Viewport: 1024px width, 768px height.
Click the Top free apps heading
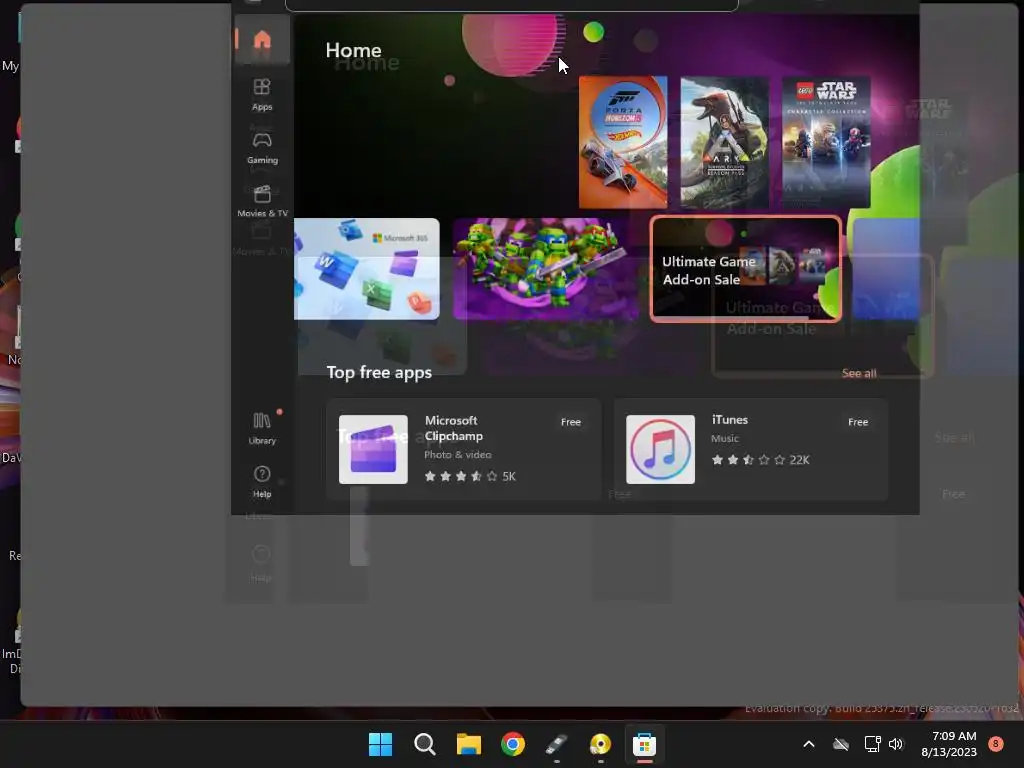point(379,372)
